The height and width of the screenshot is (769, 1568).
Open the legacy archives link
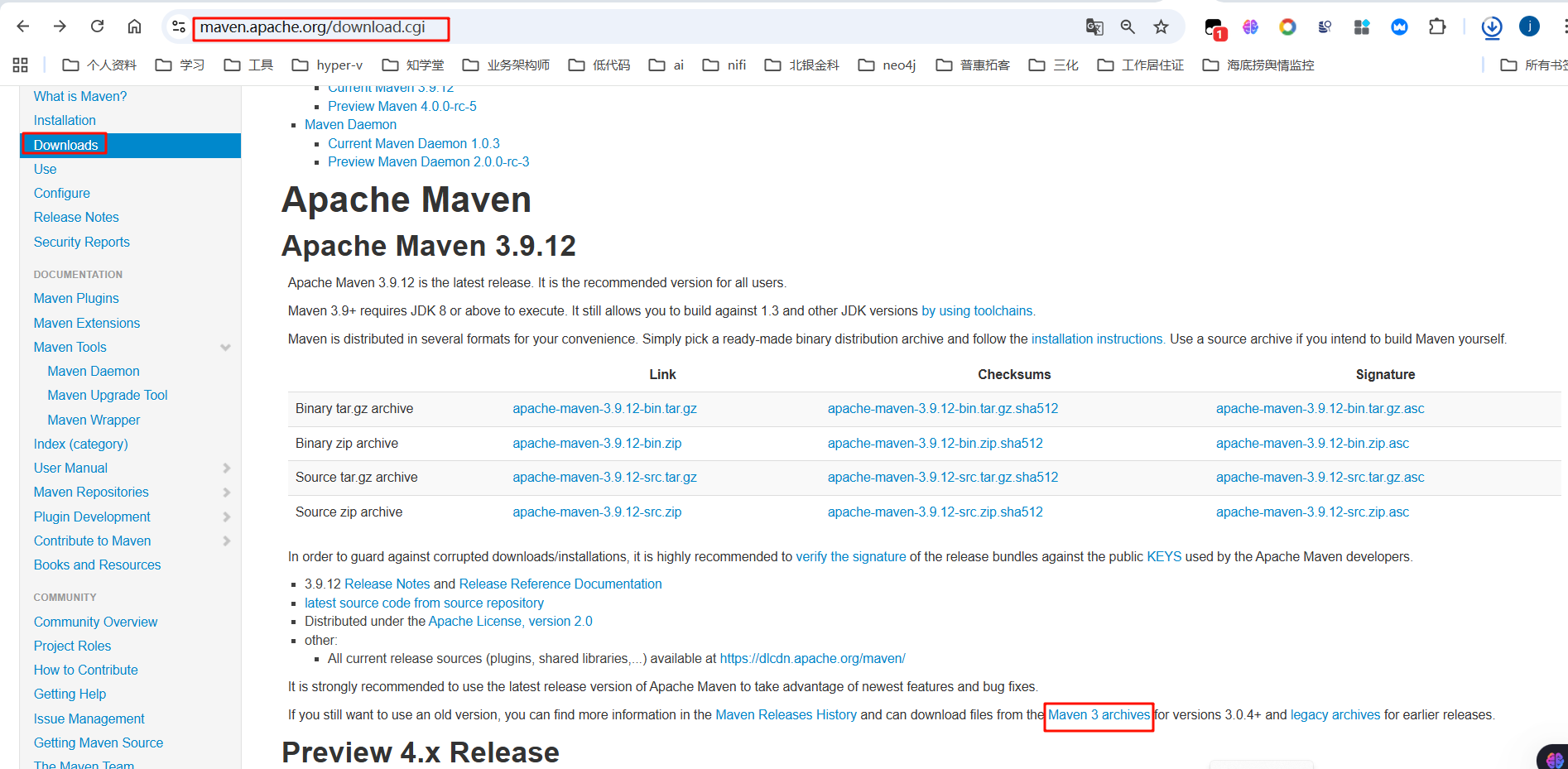coord(1335,714)
